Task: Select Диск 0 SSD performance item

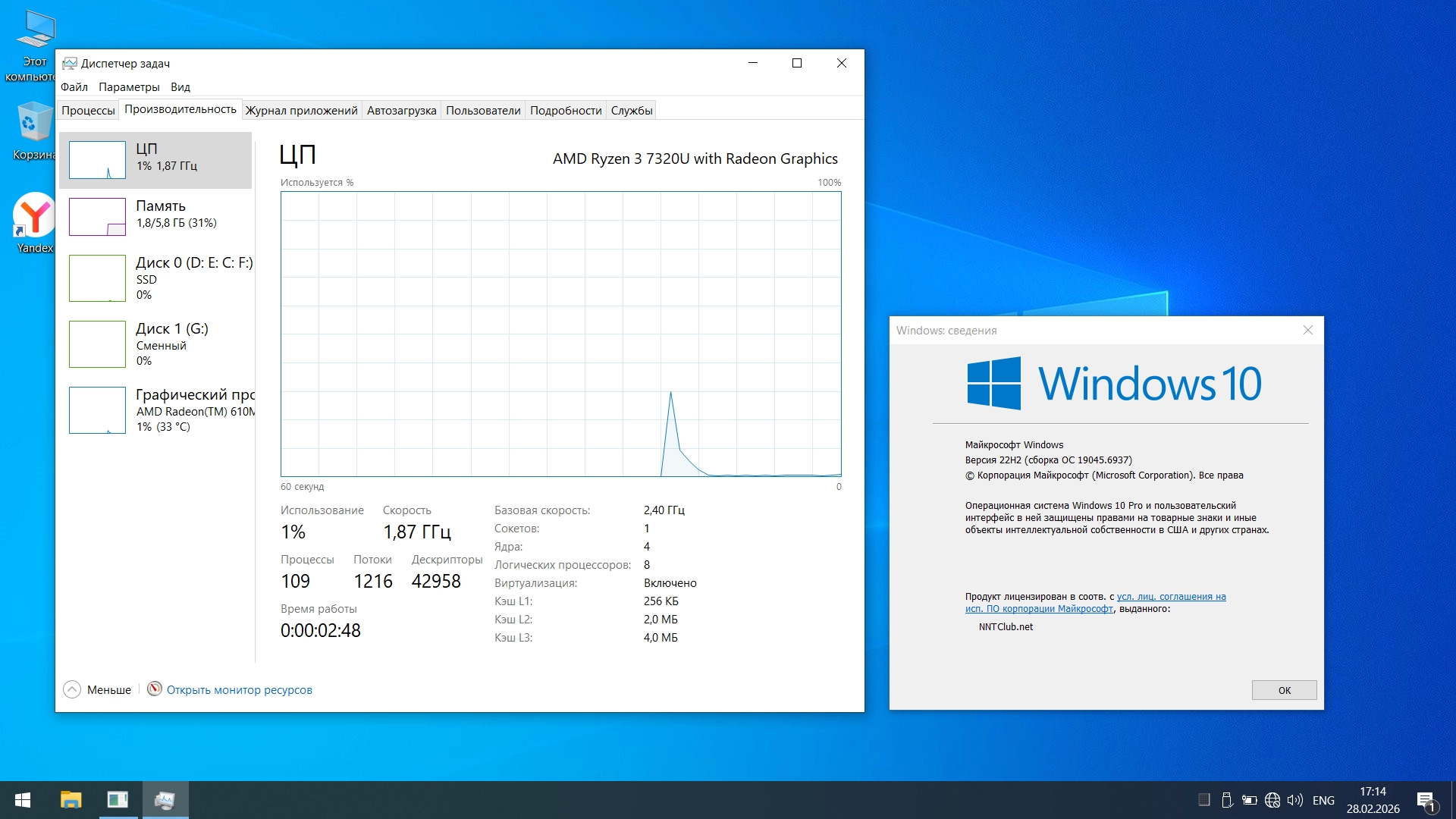Action: pyautogui.click(x=97, y=278)
